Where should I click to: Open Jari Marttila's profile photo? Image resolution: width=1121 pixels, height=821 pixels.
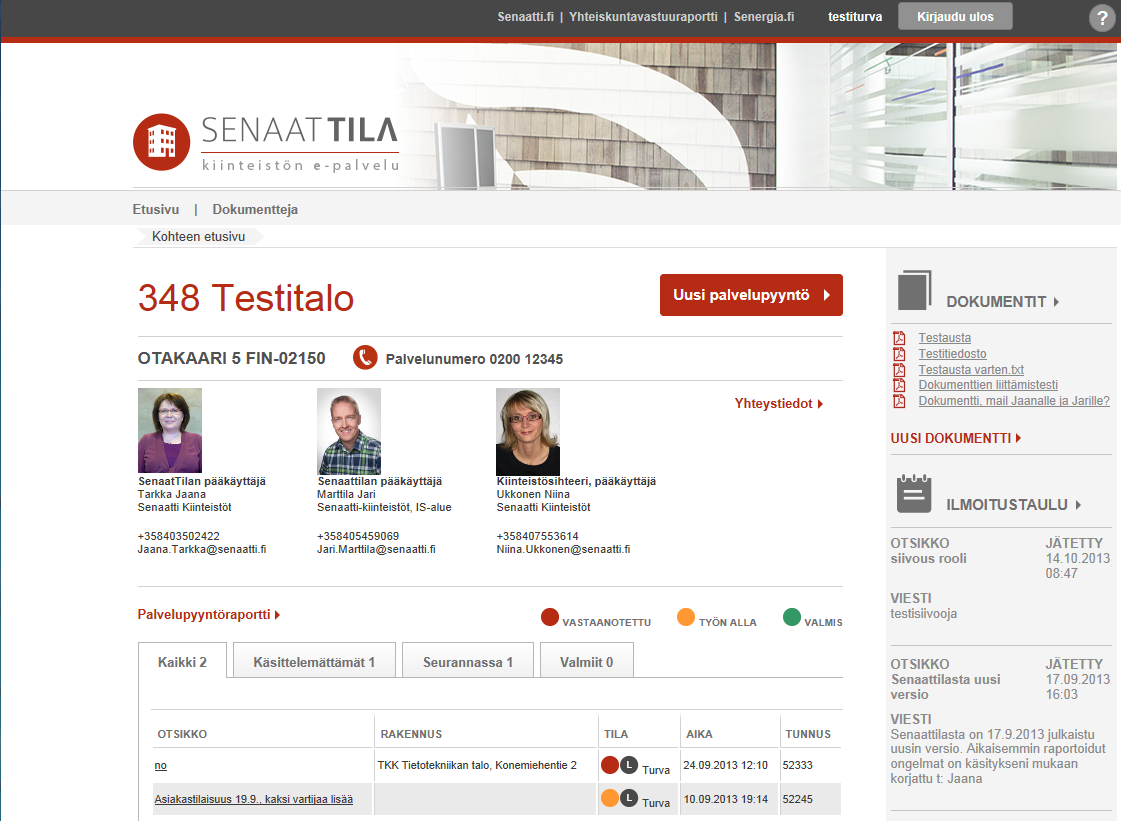[349, 431]
